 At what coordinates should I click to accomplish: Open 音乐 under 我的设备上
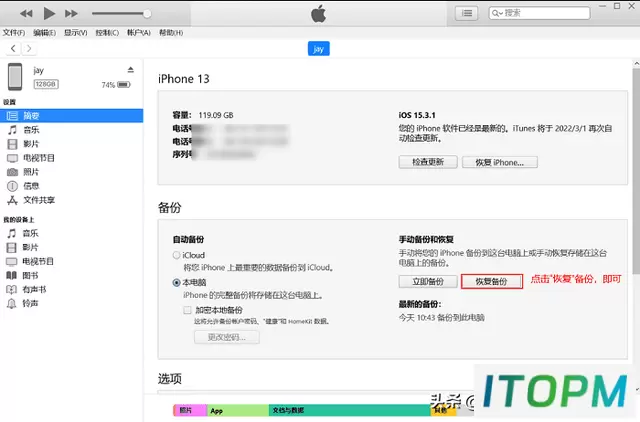(x=30, y=233)
